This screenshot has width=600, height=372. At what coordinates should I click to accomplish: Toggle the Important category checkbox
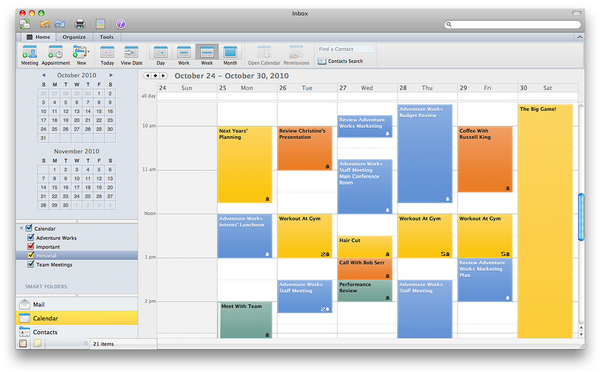pos(31,246)
